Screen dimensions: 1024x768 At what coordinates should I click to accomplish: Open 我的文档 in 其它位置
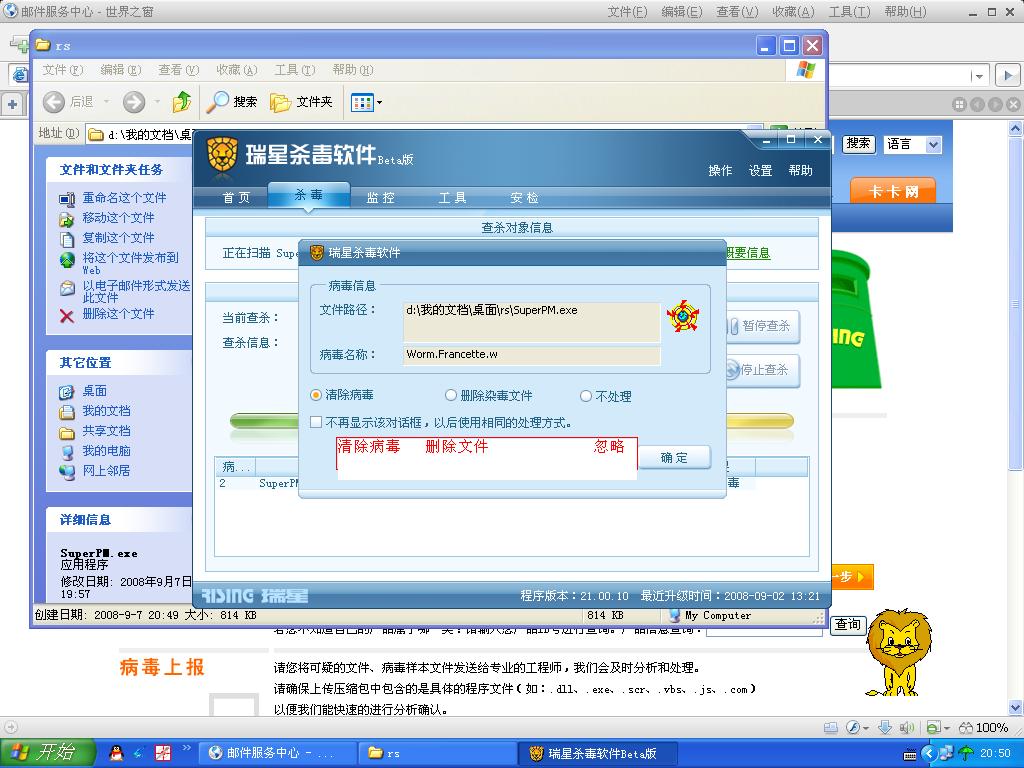(106, 411)
